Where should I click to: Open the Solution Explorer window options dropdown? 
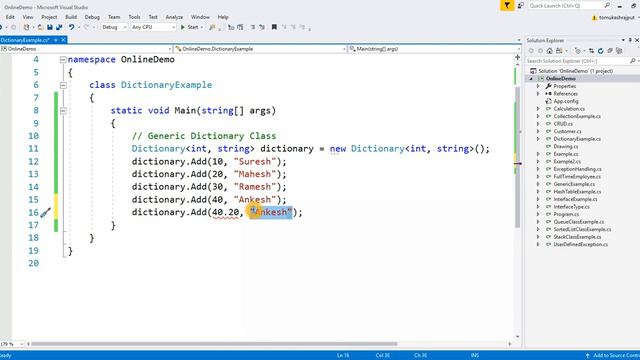click(x=623, y=40)
